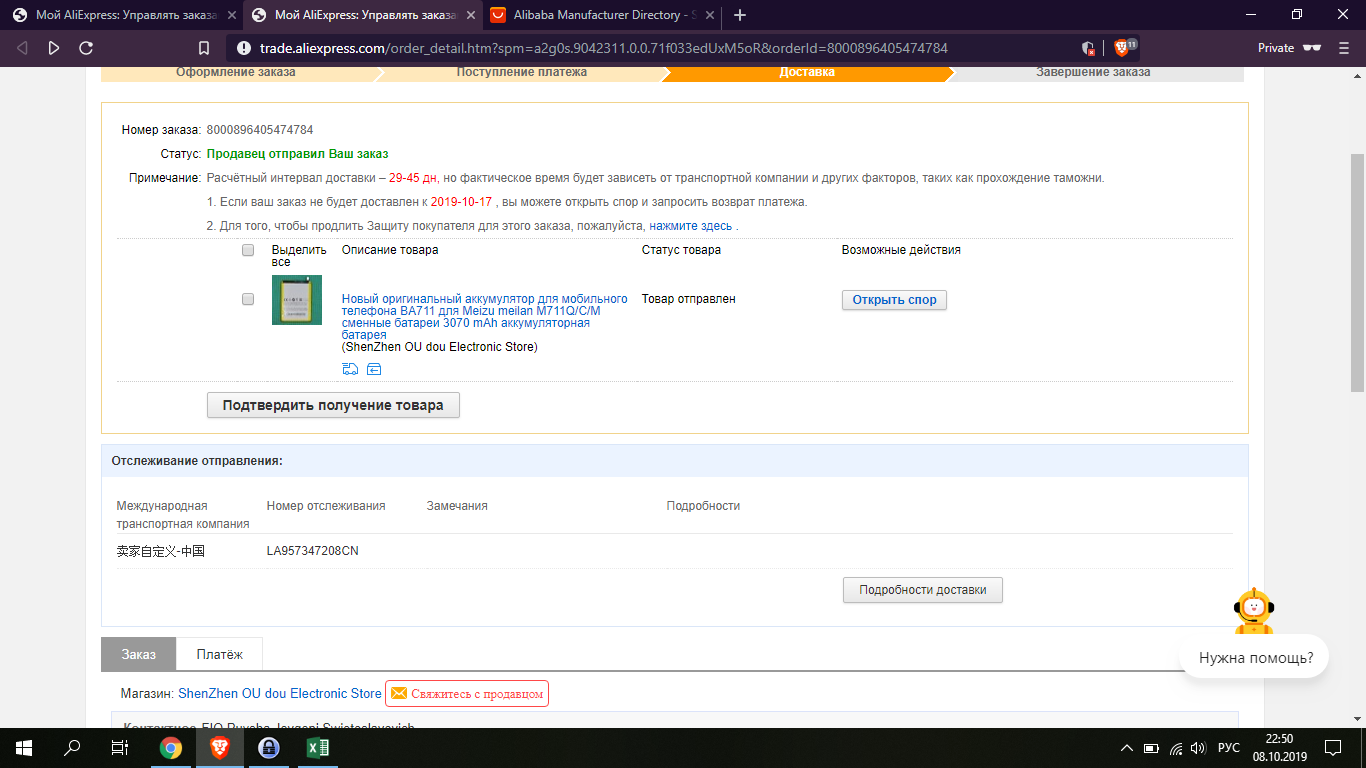Select the active Мой AliExpress tab
The width and height of the screenshot is (1366, 768).
click(x=361, y=15)
